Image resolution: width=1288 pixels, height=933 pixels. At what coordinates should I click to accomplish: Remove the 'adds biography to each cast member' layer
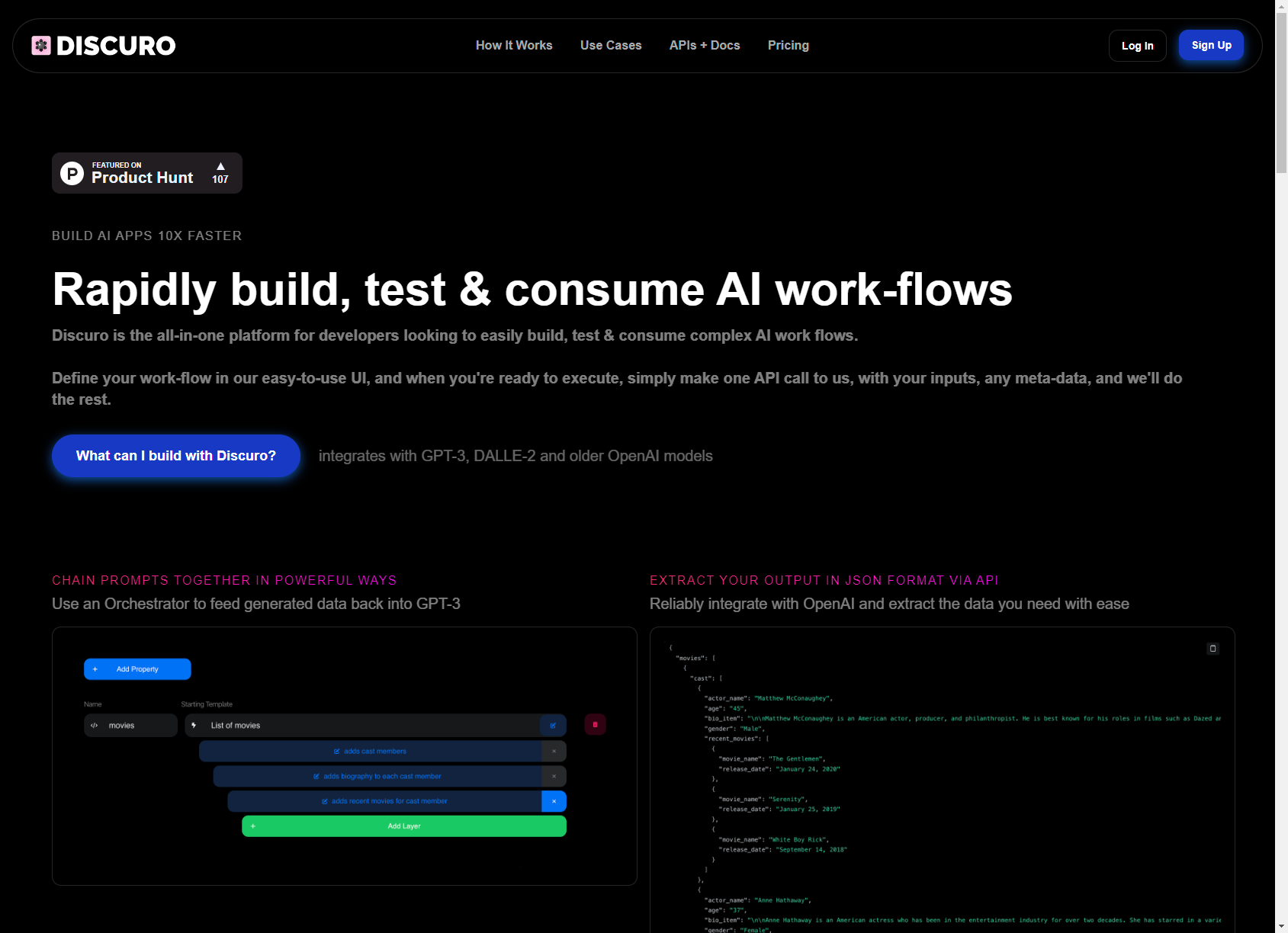(x=554, y=777)
